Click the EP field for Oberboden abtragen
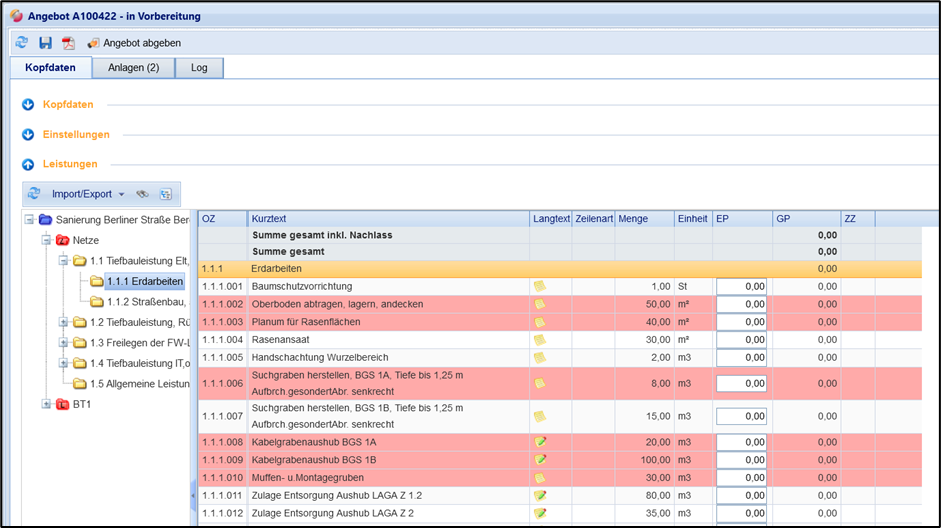 point(741,304)
